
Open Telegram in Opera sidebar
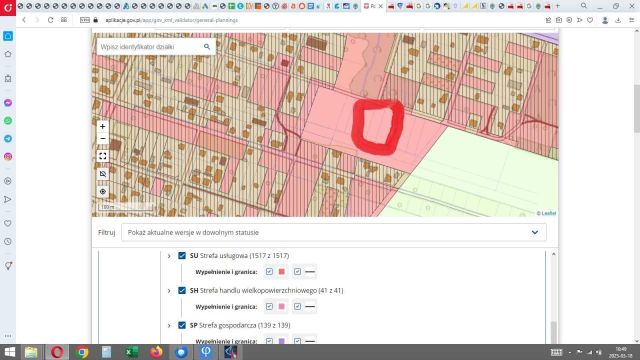click(x=8, y=139)
